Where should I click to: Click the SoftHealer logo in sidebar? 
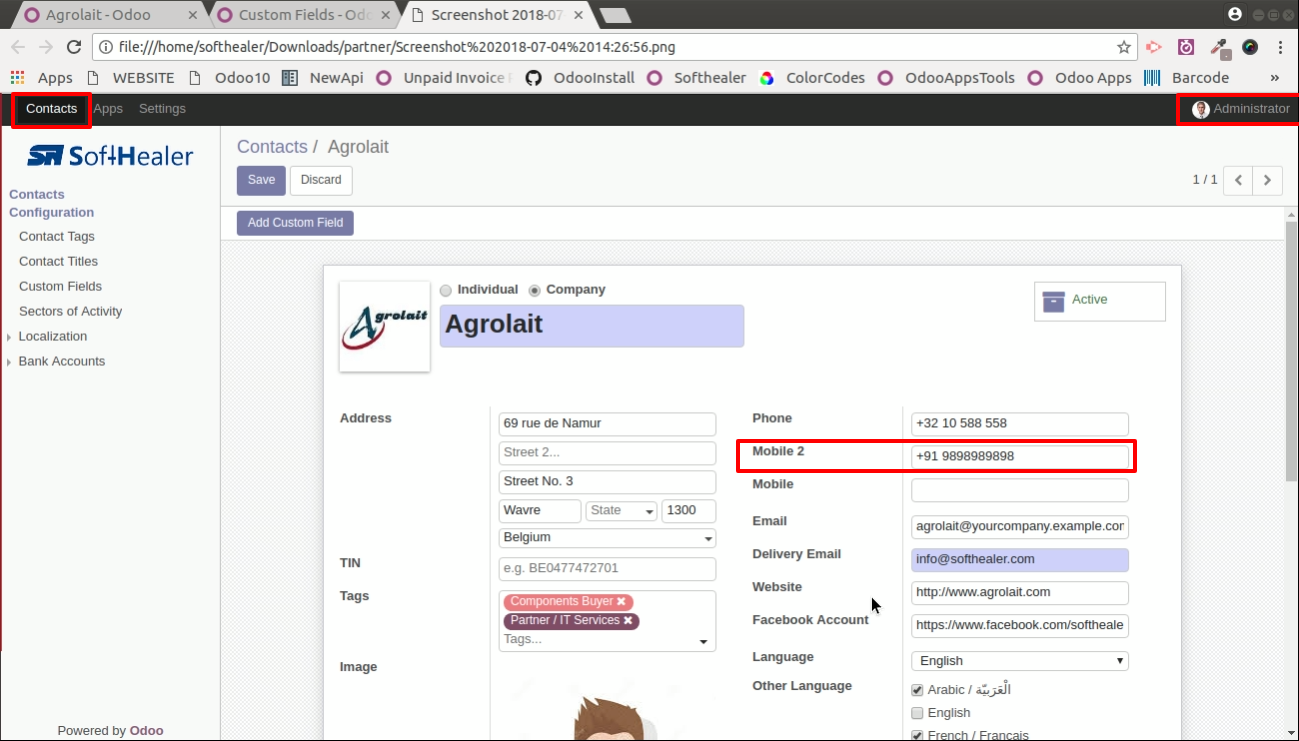pos(110,155)
